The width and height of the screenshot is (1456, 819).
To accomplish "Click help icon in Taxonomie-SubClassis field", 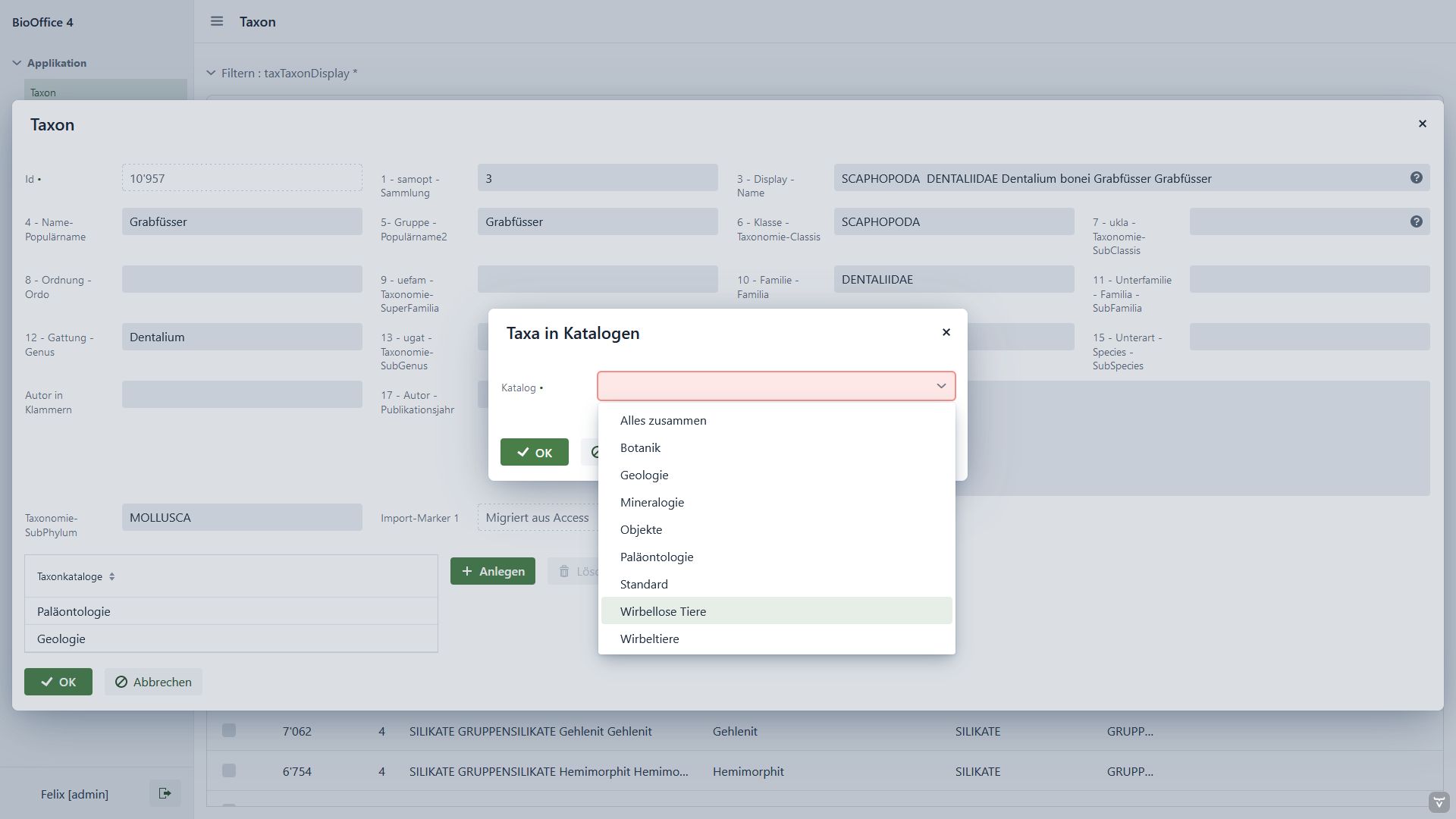I will pyautogui.click(x=1416, y=221).
